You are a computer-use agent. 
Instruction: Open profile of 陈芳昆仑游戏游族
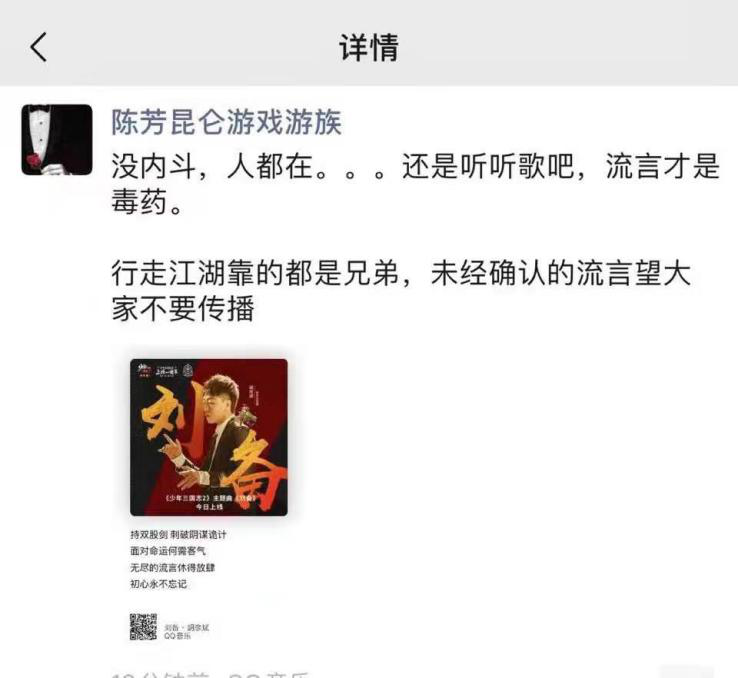pyautogui.click(x=226, y=122)
